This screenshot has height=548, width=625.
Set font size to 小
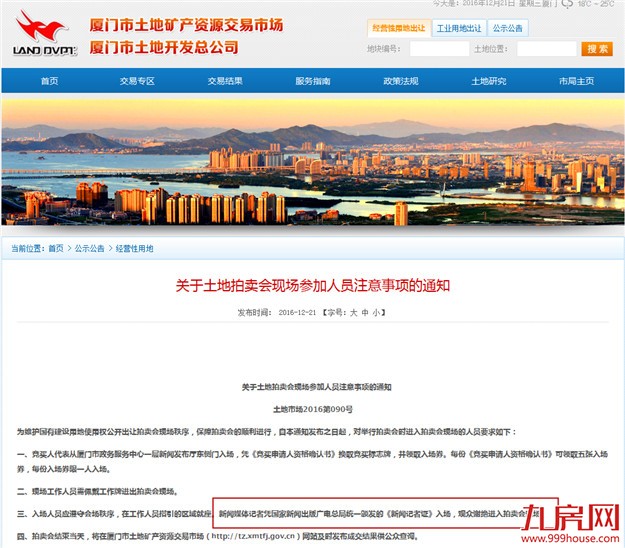coord(376,312)
